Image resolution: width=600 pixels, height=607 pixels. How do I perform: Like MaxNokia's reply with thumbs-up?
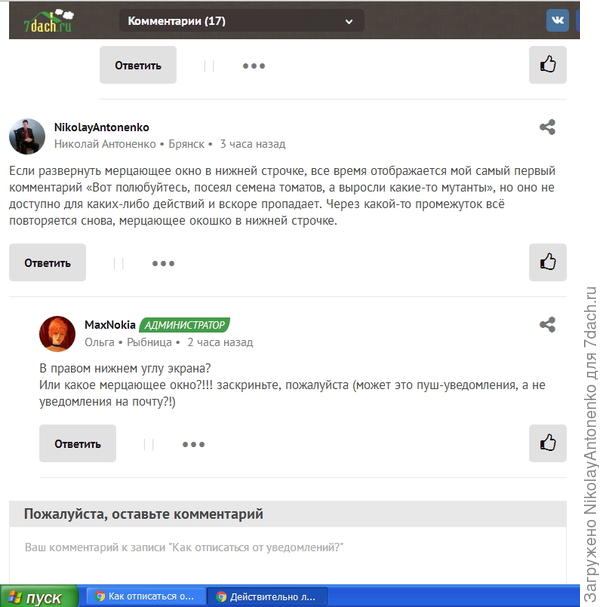point(547,443)
